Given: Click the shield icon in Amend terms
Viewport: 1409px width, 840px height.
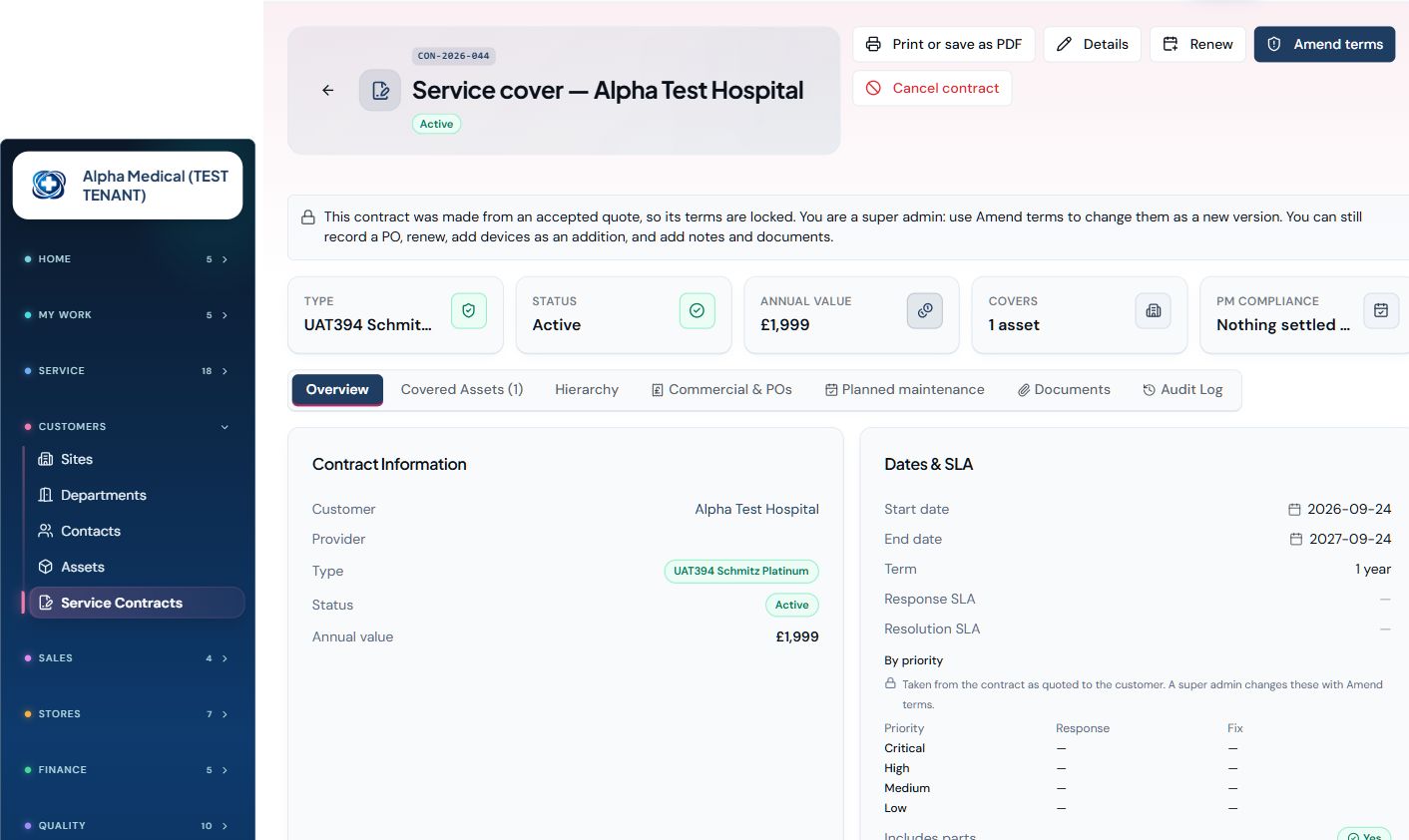Looking at the screenshot, I should (x=1274, y=44).
